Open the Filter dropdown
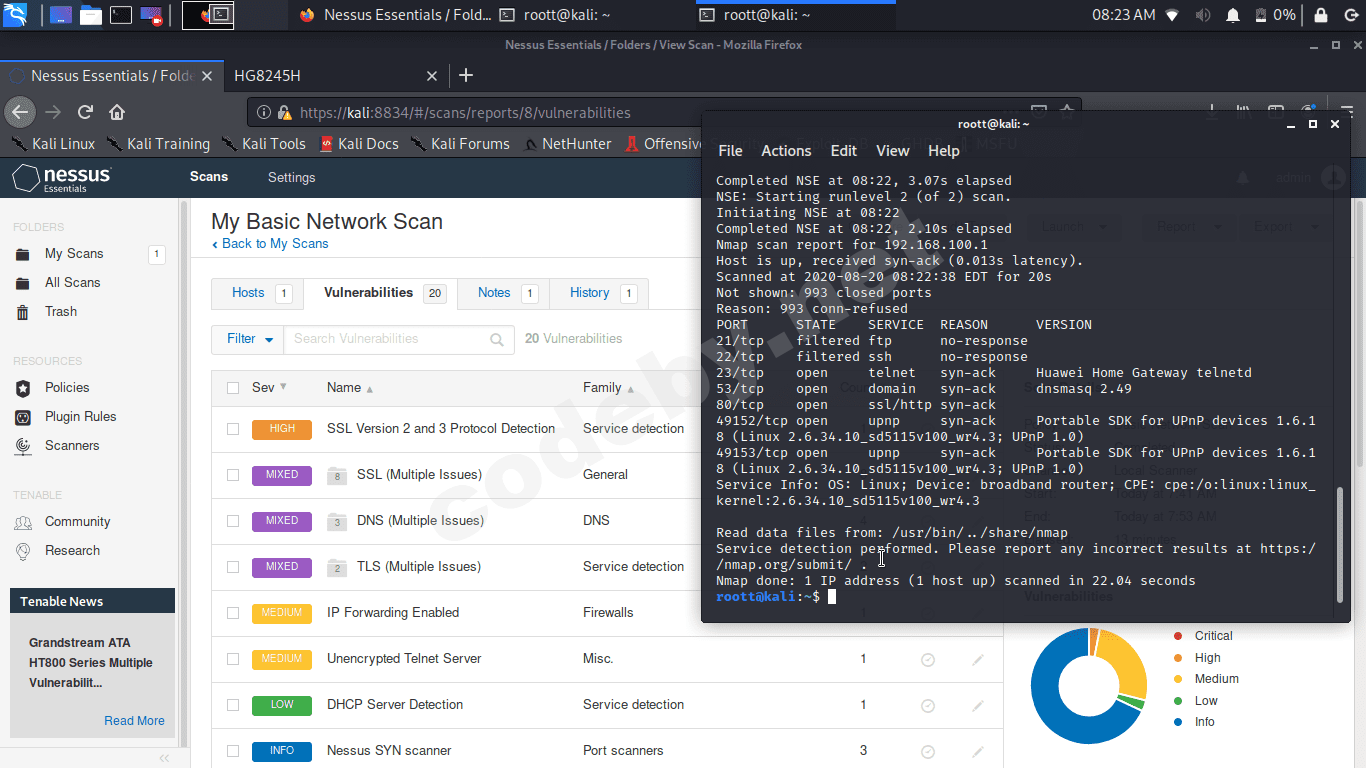This screenshot has height=768, width=1366. [x=248, y=339]
